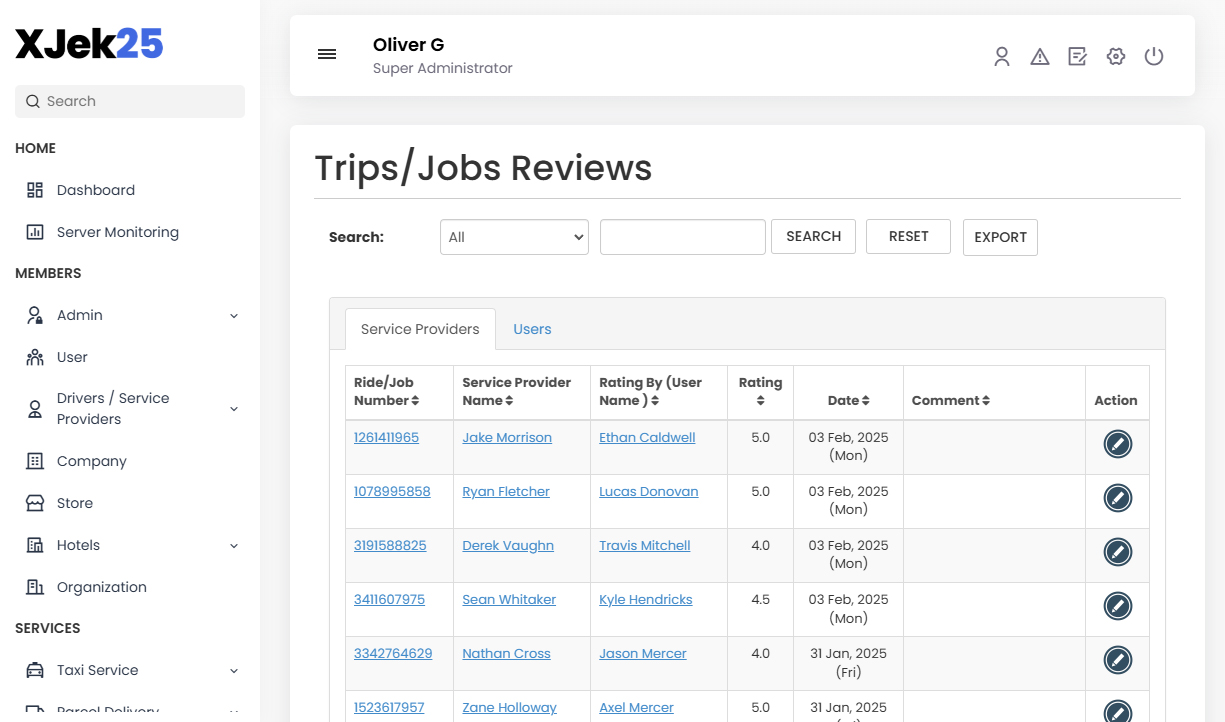
Task: Select the Service Providers tab
Action: 419,328
